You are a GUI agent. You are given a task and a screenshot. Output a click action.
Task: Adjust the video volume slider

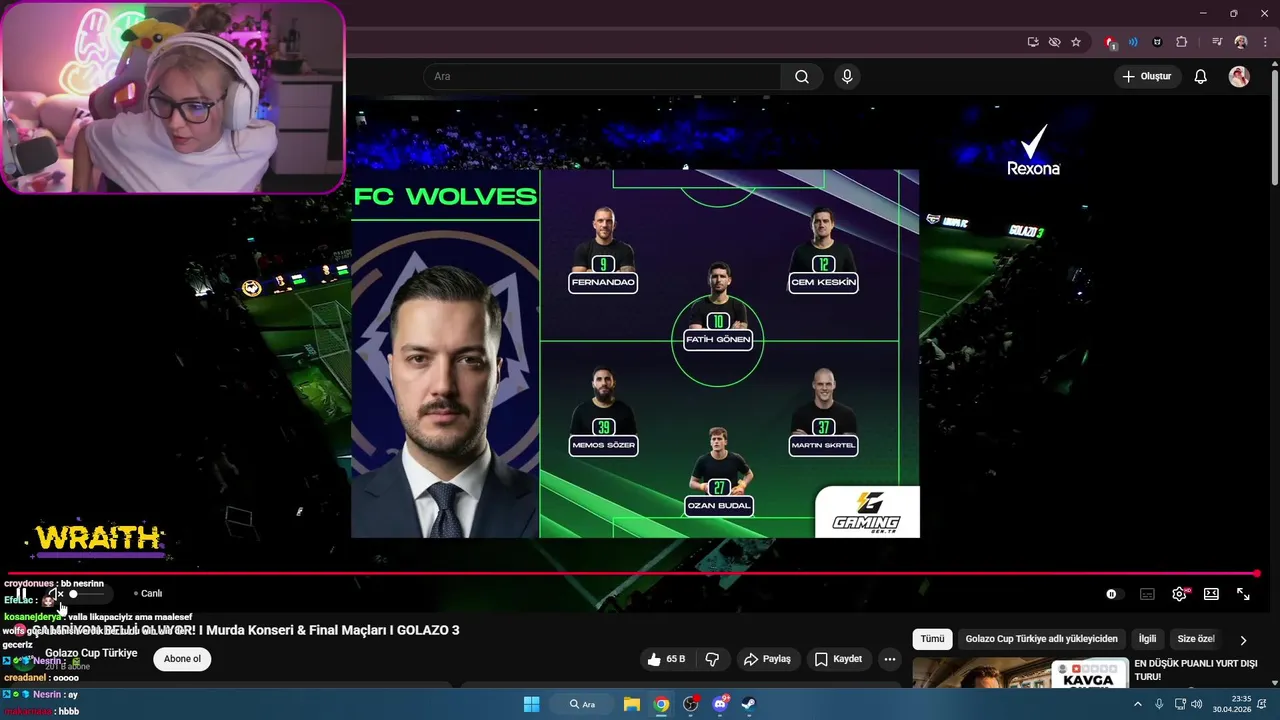[x=86, y=594]
